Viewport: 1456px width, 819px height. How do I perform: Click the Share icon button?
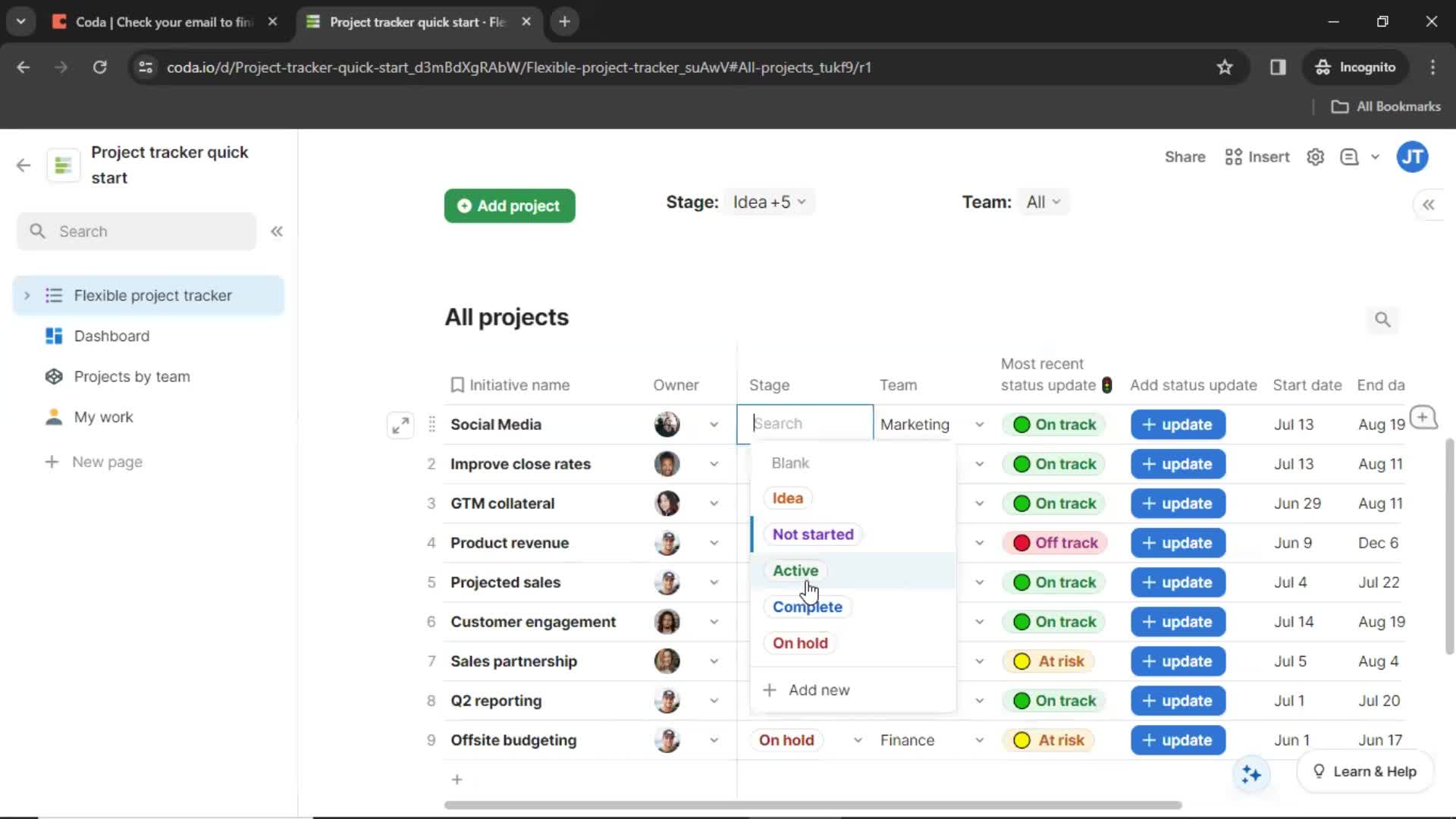1185,157
